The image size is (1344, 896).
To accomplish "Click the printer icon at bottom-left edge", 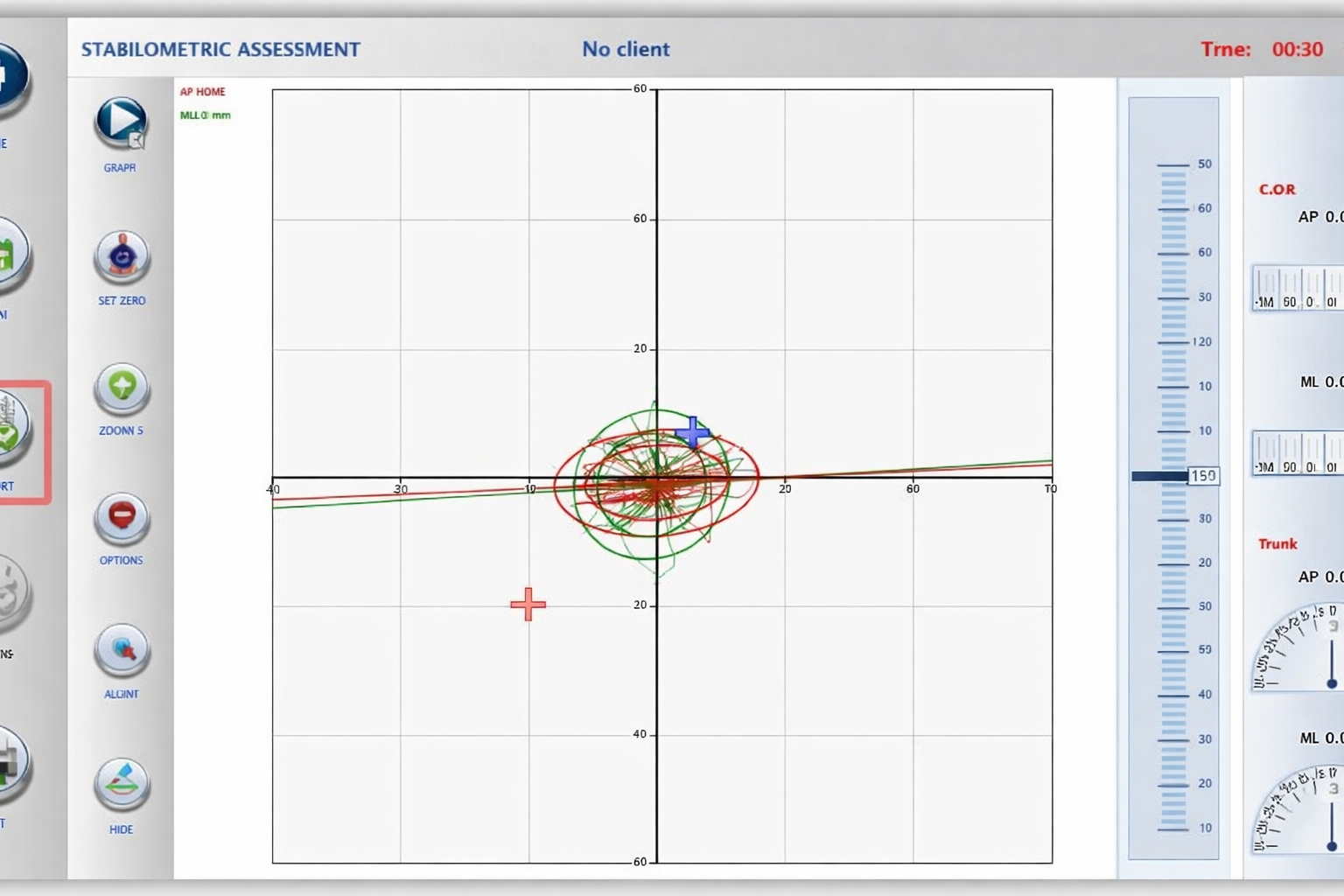I will (x=10, y=764).
